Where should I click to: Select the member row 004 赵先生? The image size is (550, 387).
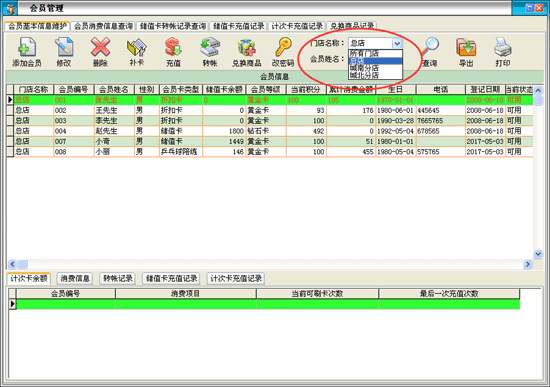[270, 131]
